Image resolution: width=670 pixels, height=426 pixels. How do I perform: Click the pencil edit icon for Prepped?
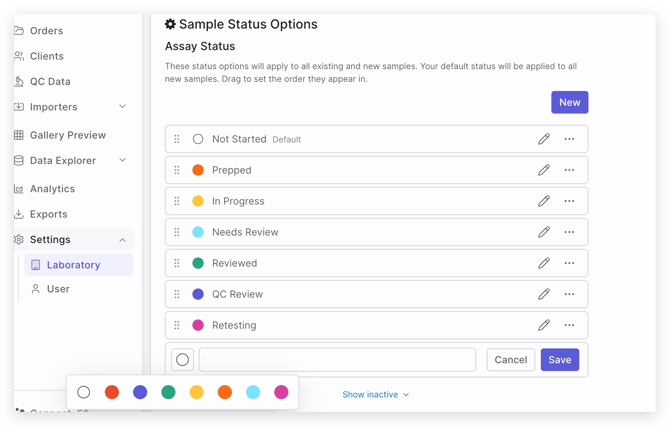click(544, 170)
